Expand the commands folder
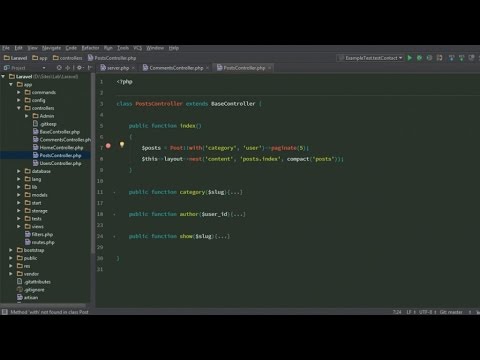Image resolution: width=480 pixels, height=360 pixels. (x=19, y=92)
